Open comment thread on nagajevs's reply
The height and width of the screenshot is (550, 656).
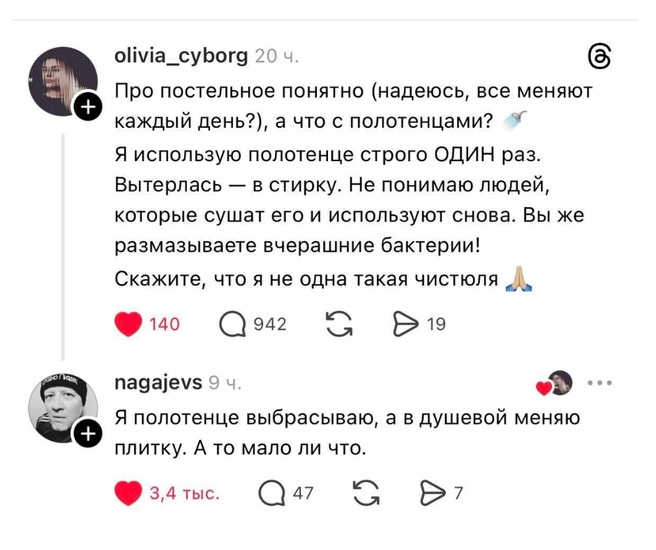270,492
